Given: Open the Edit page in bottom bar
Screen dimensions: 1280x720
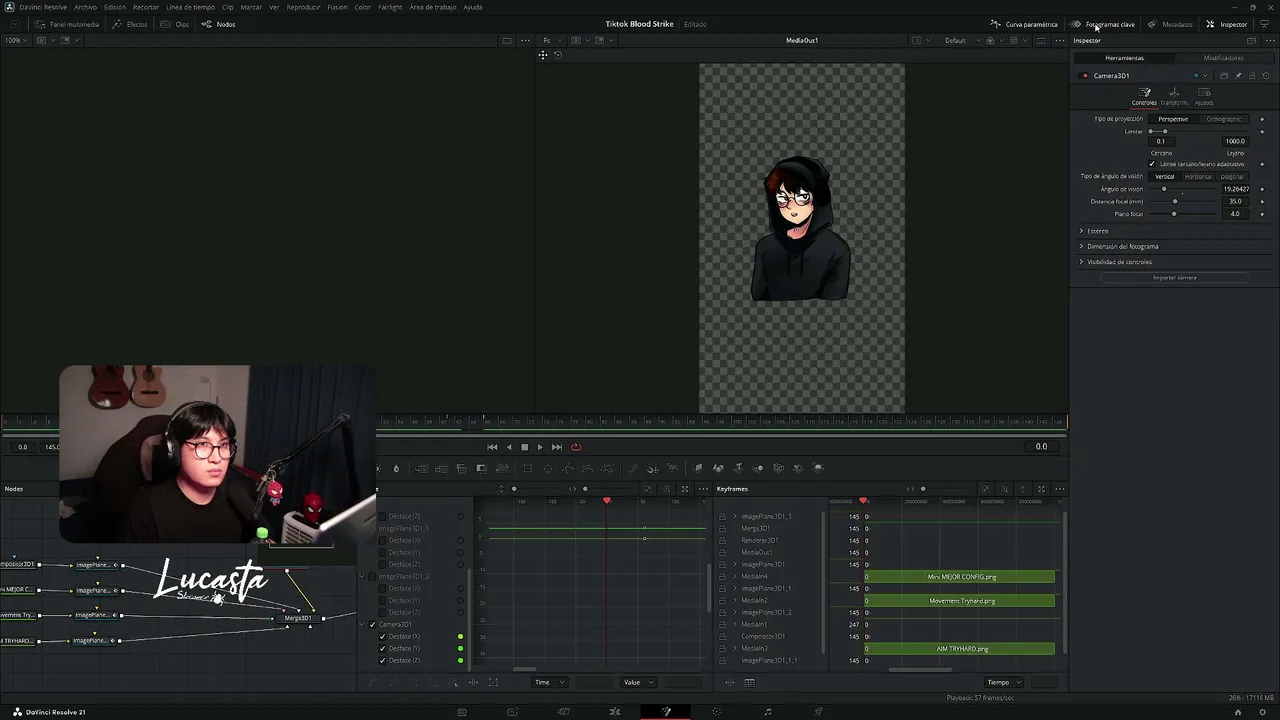Looking at the screenshot, I should [615, 712].
